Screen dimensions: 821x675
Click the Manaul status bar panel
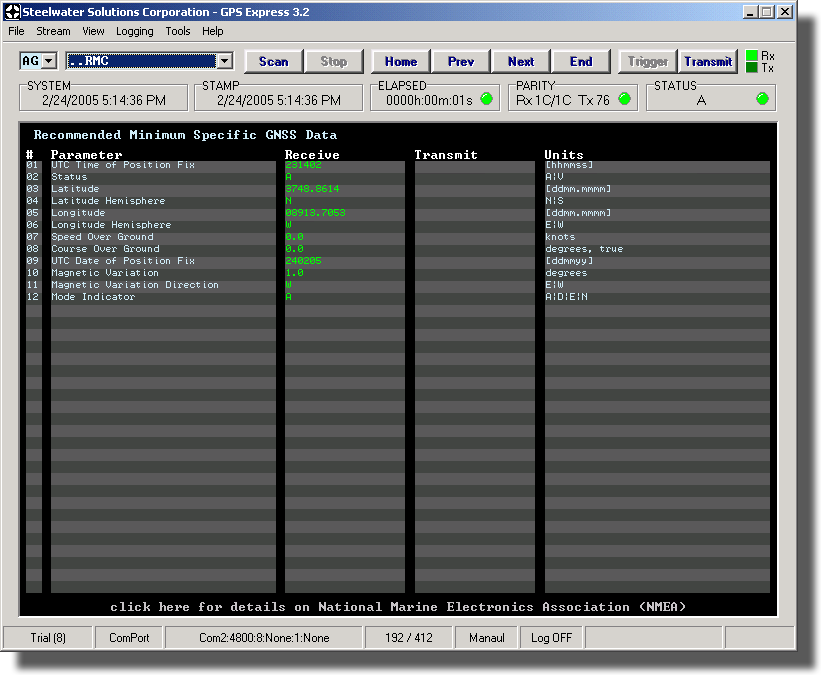pos(486,638)
